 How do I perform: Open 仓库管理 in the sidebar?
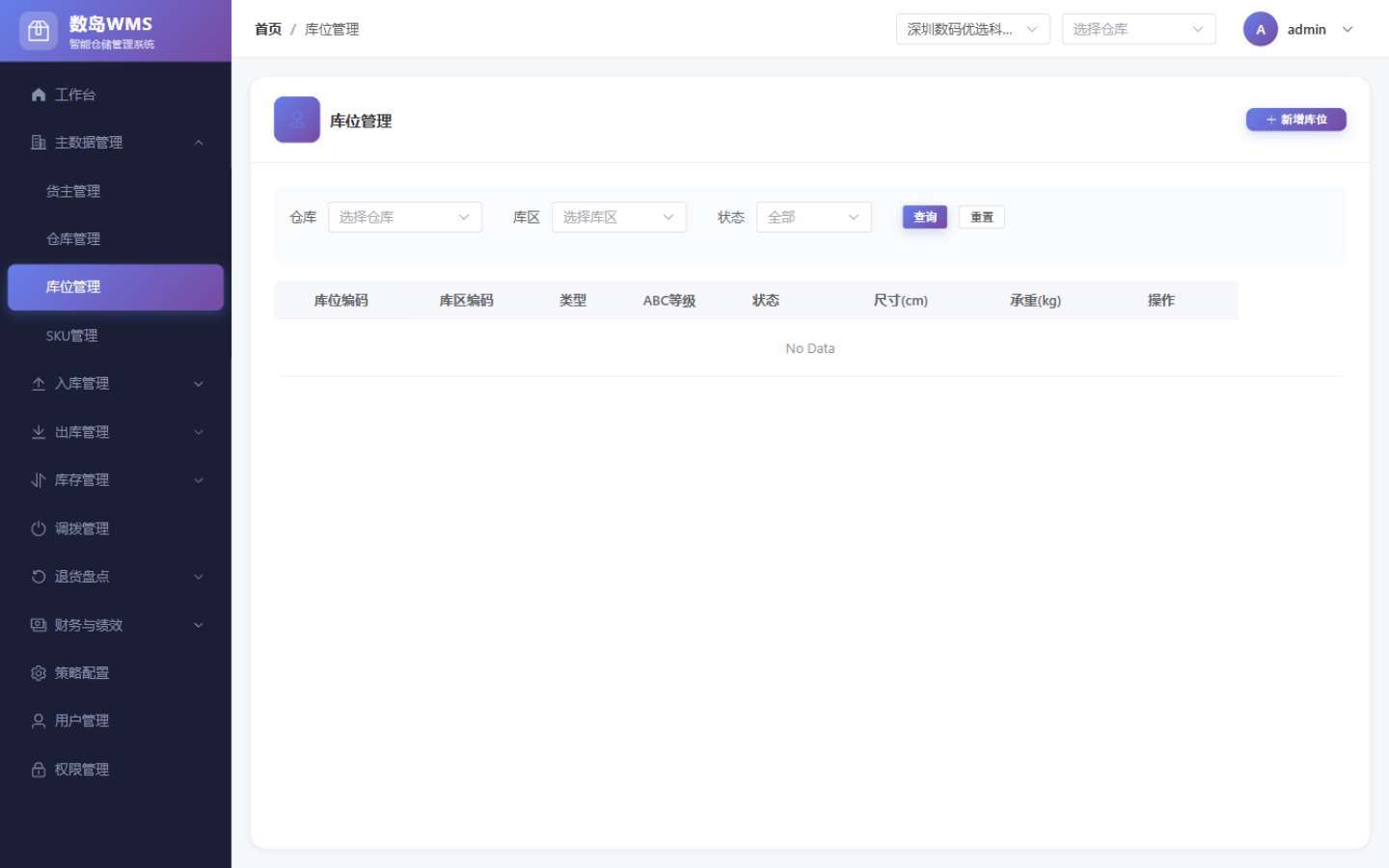coord(116,239)
